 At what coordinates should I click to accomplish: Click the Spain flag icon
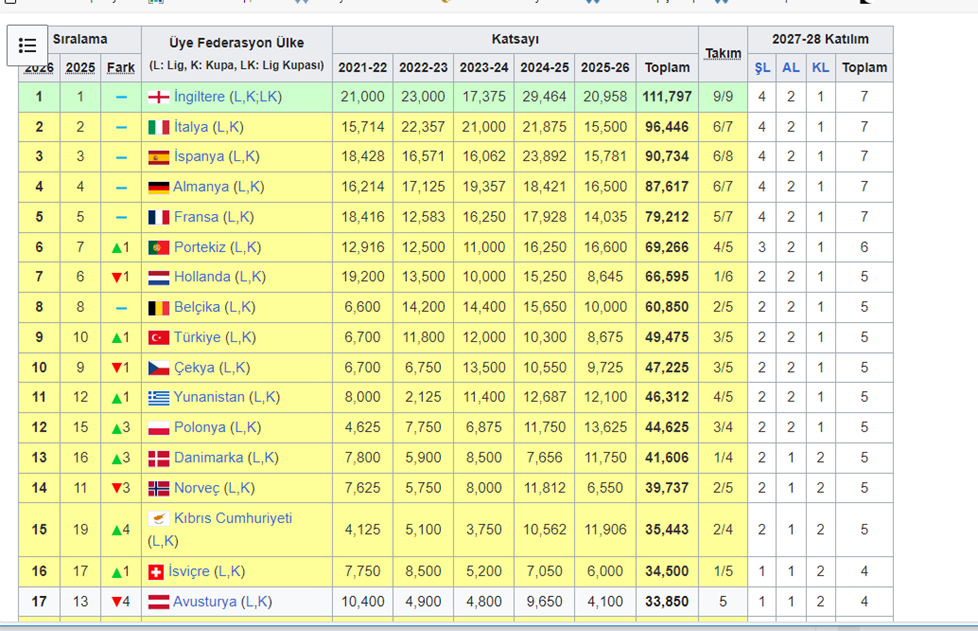tap(158, 157)
